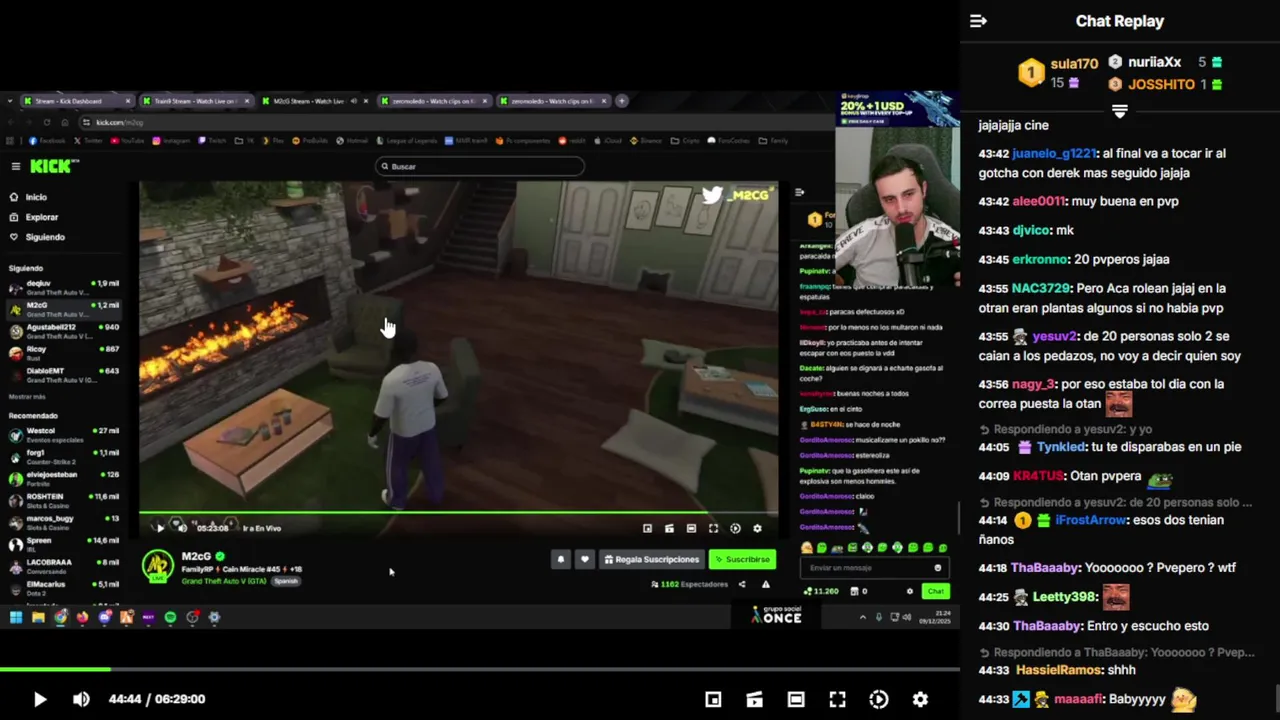The image size is (1280, 720).
Task: Play the inner Kick stream video
Action: tap(160, 528)
